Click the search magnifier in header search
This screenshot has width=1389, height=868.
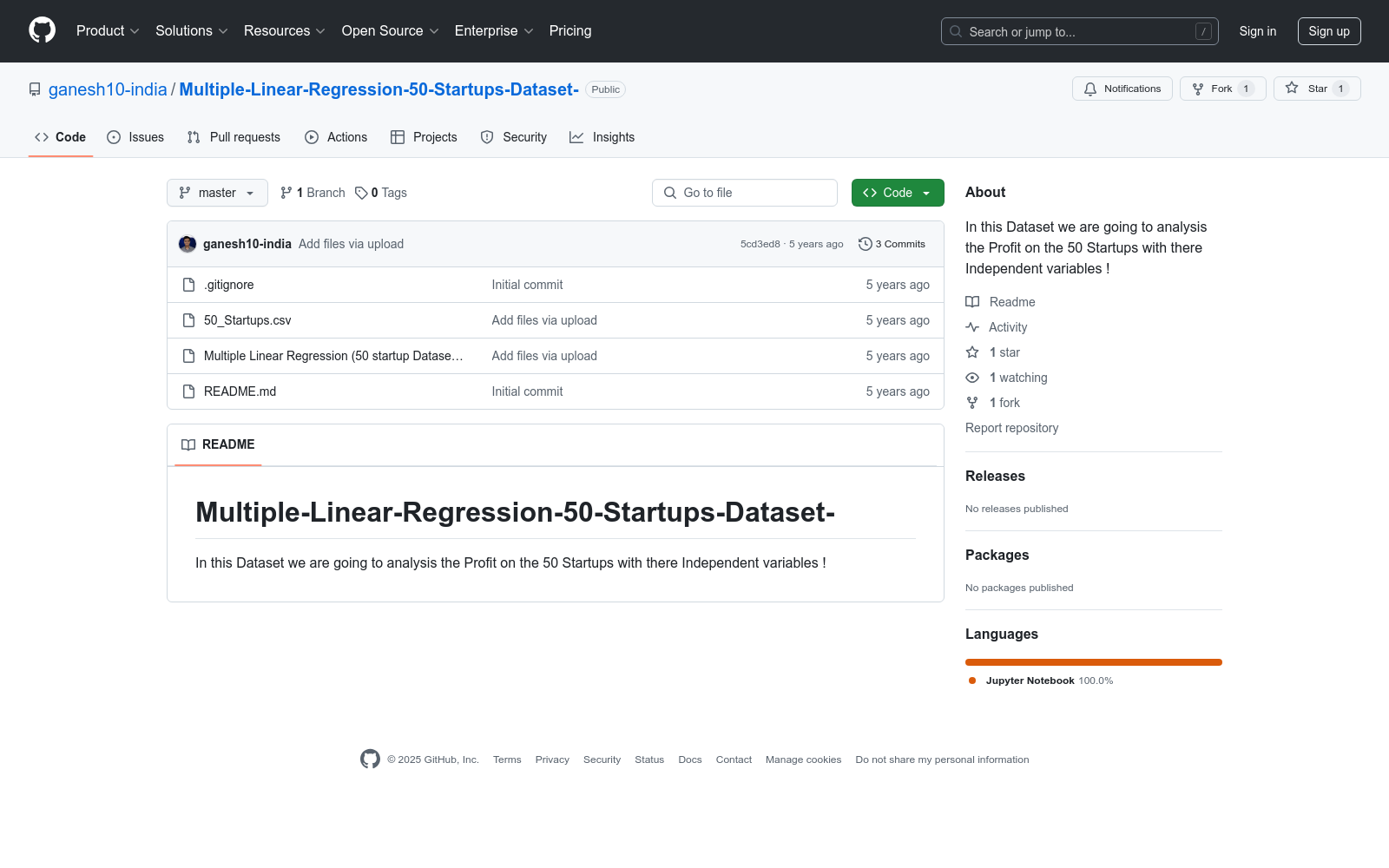click(x=956, y=31)
